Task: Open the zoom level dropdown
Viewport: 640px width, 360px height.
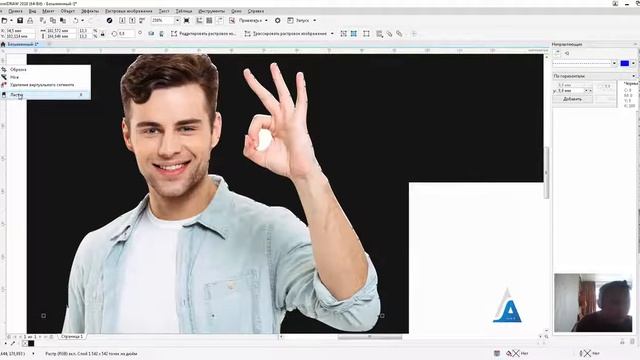Action: click(177, 20)
